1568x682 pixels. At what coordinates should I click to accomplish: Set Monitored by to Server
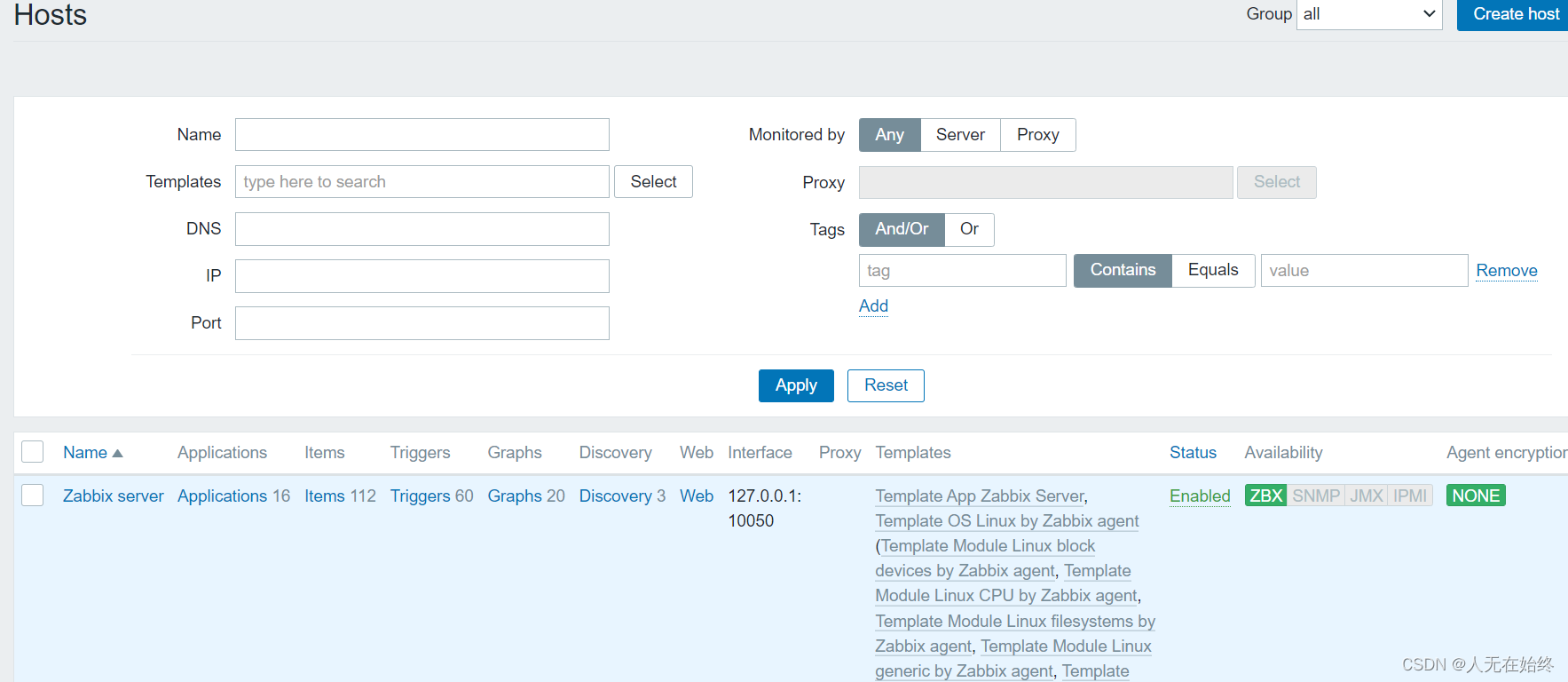click(x=960, y=135)
